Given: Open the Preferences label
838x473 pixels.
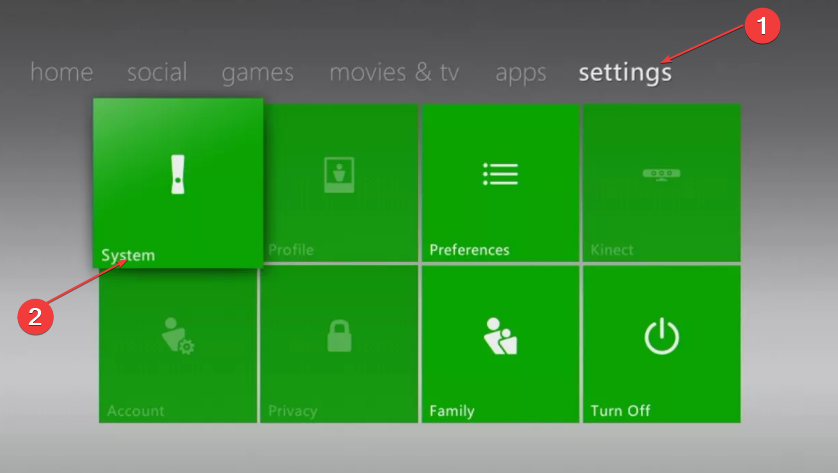Looking at the screenshot, I should (x=469, y=250).
